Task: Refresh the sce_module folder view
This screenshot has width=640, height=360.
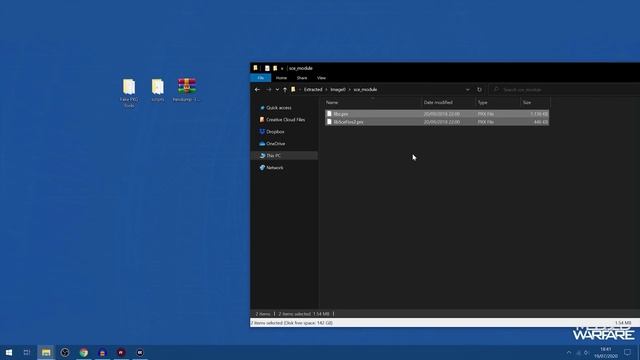Action: point(480,89)
